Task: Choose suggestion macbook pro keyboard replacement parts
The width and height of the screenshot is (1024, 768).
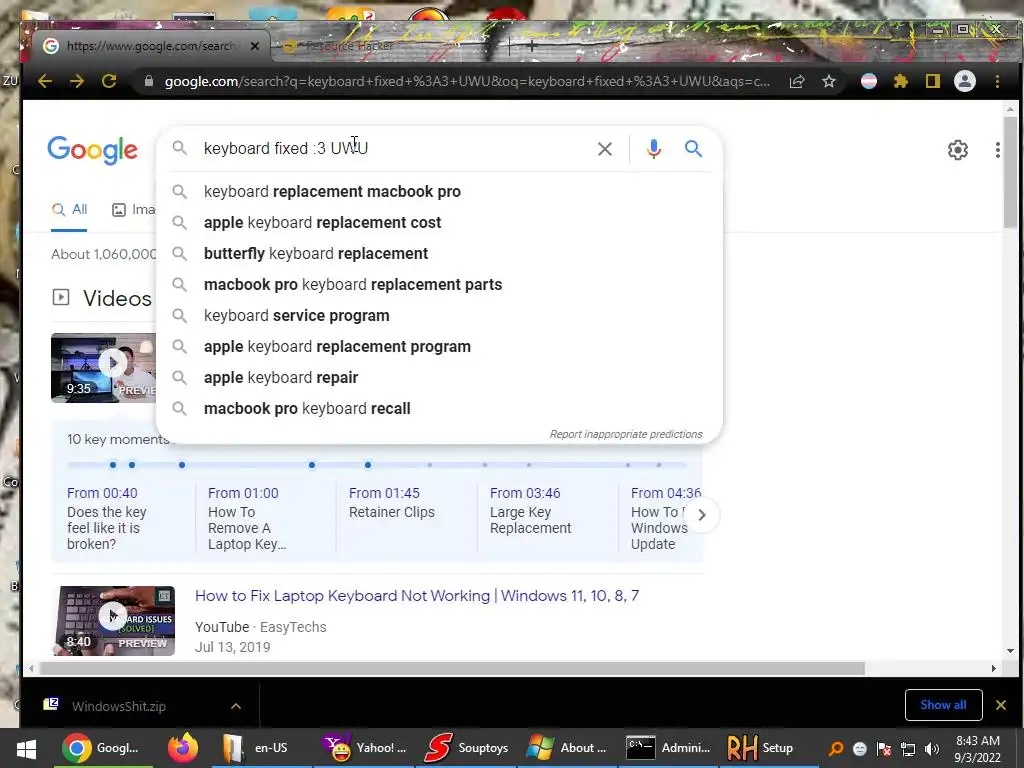Action: click(439, 285)
